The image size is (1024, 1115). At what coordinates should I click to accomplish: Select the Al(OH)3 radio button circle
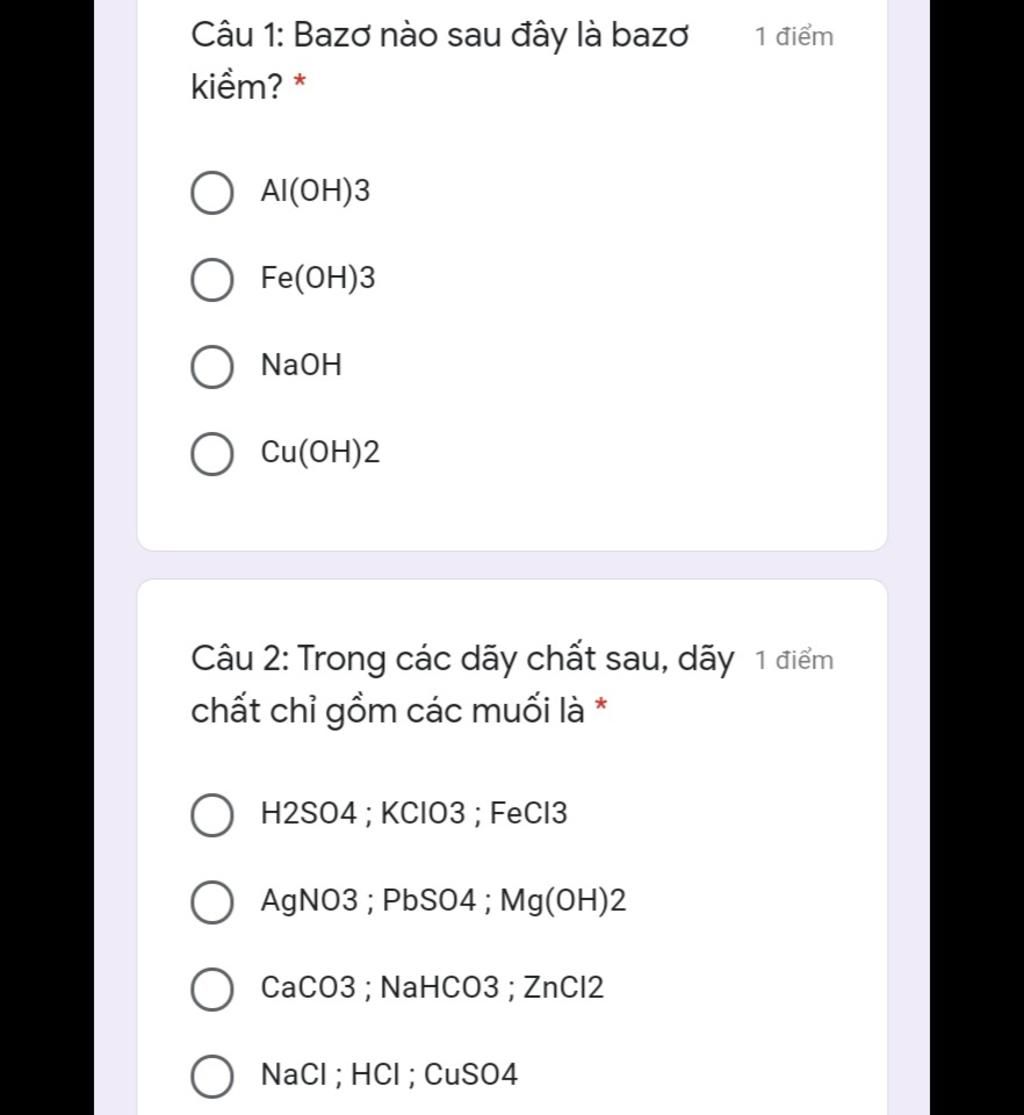pyautogui.click(x=212, y=193)
